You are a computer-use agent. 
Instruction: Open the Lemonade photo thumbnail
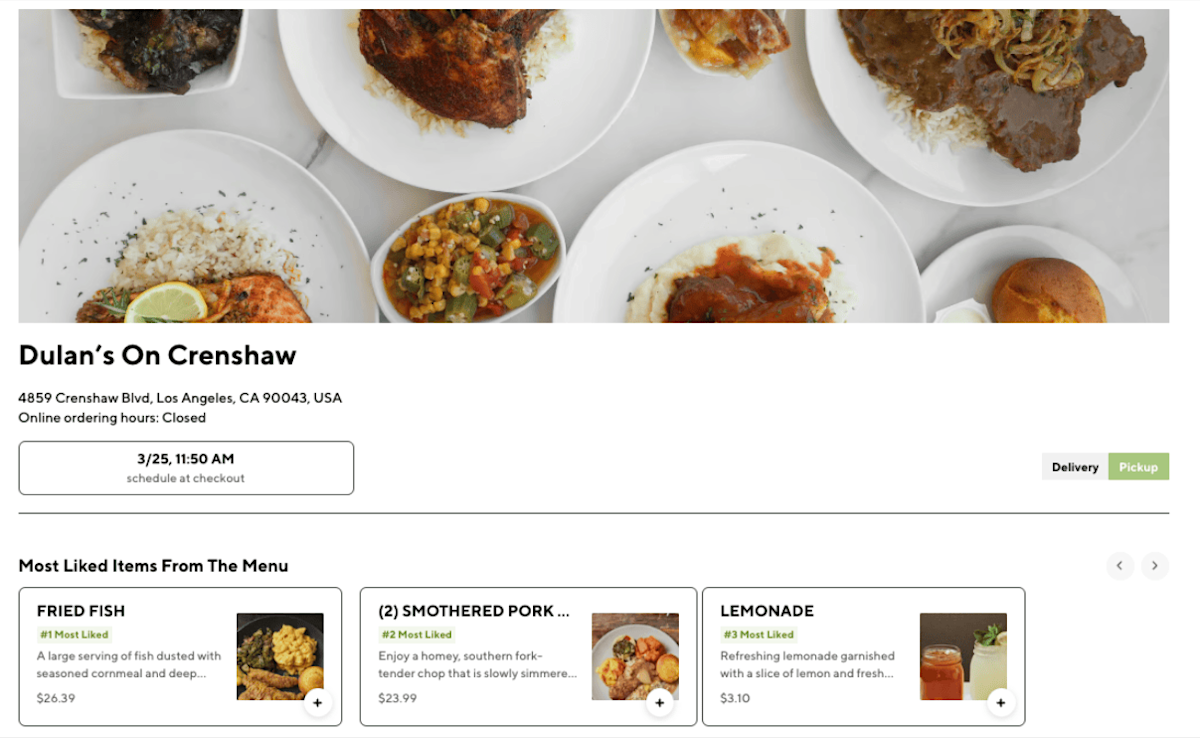pos(963,656)
